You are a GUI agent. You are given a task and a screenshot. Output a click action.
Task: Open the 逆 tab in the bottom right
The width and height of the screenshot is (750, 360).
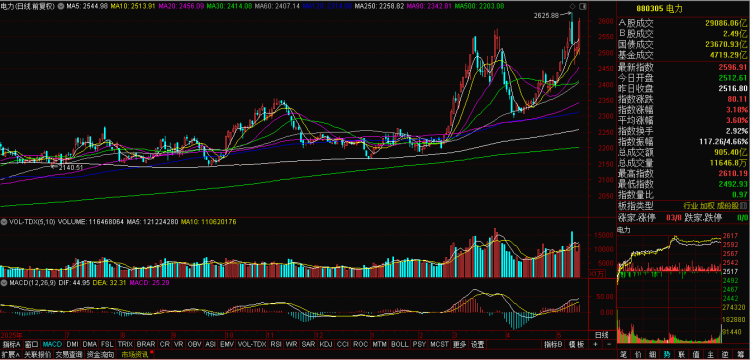click(x=726, y=354)
